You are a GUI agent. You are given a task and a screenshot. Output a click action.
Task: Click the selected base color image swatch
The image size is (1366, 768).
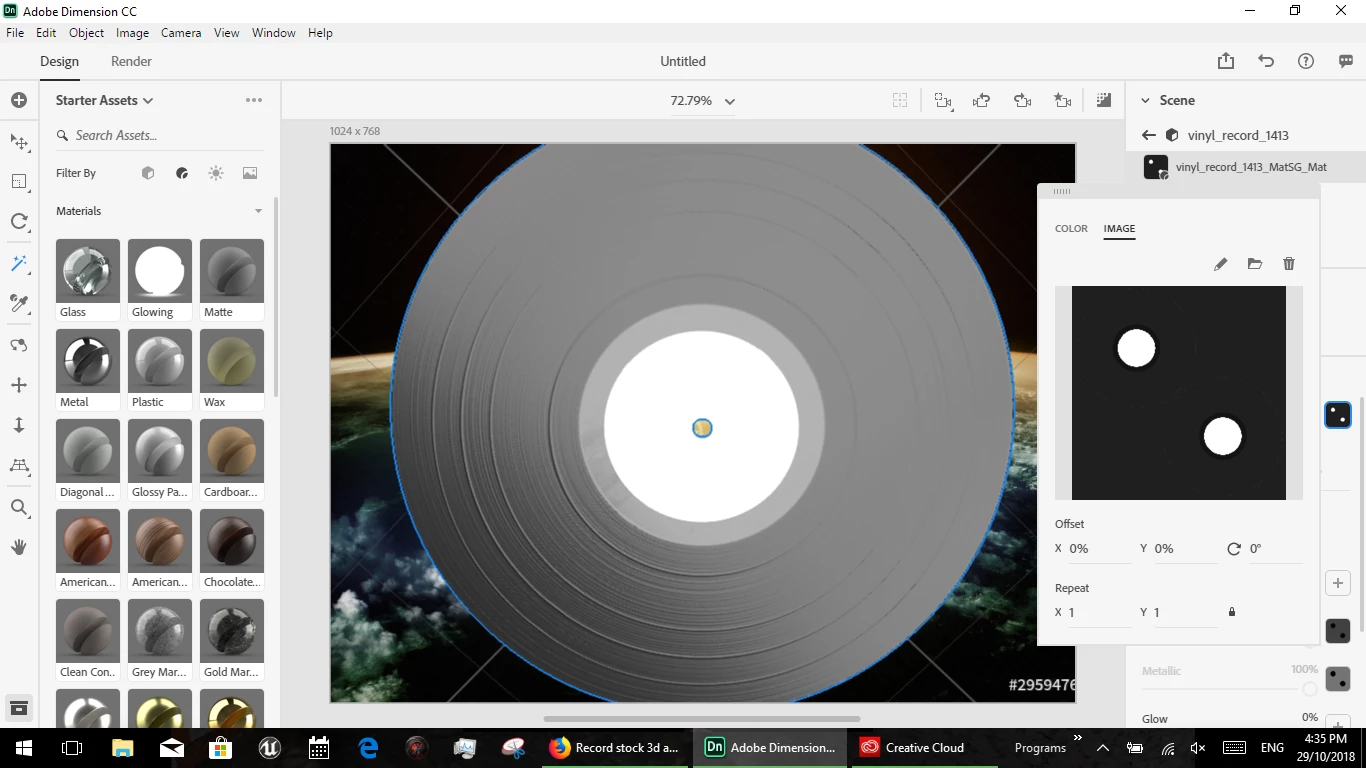(1338, 415)
